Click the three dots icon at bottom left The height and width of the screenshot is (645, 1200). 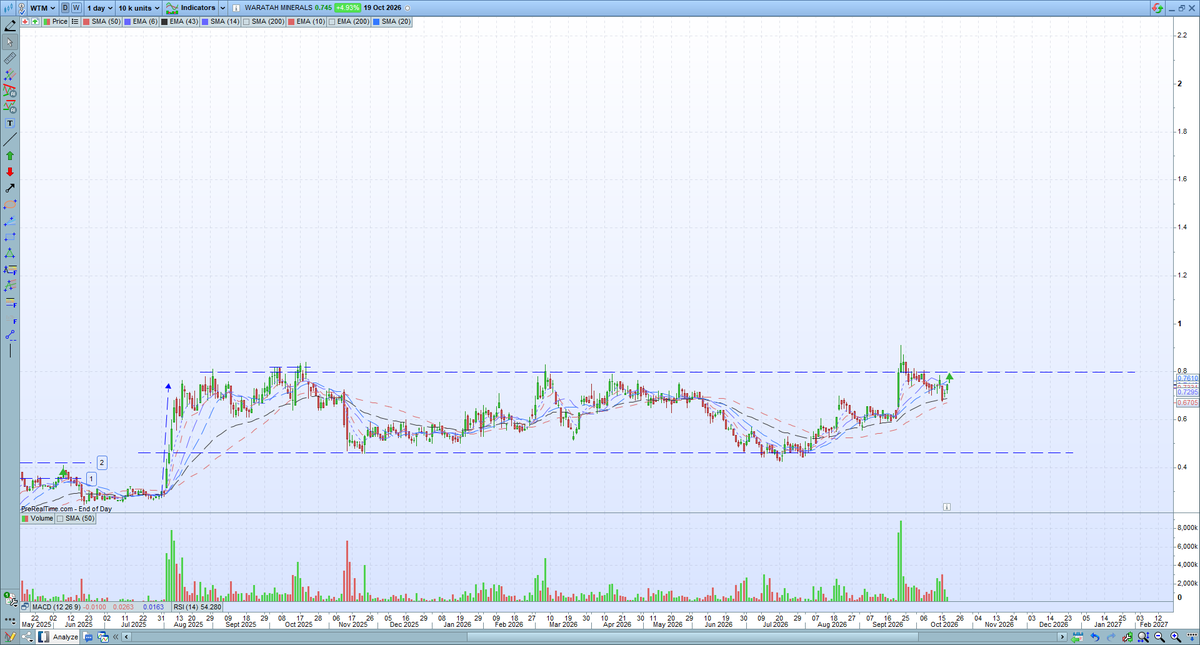click(x=9, y=620)
